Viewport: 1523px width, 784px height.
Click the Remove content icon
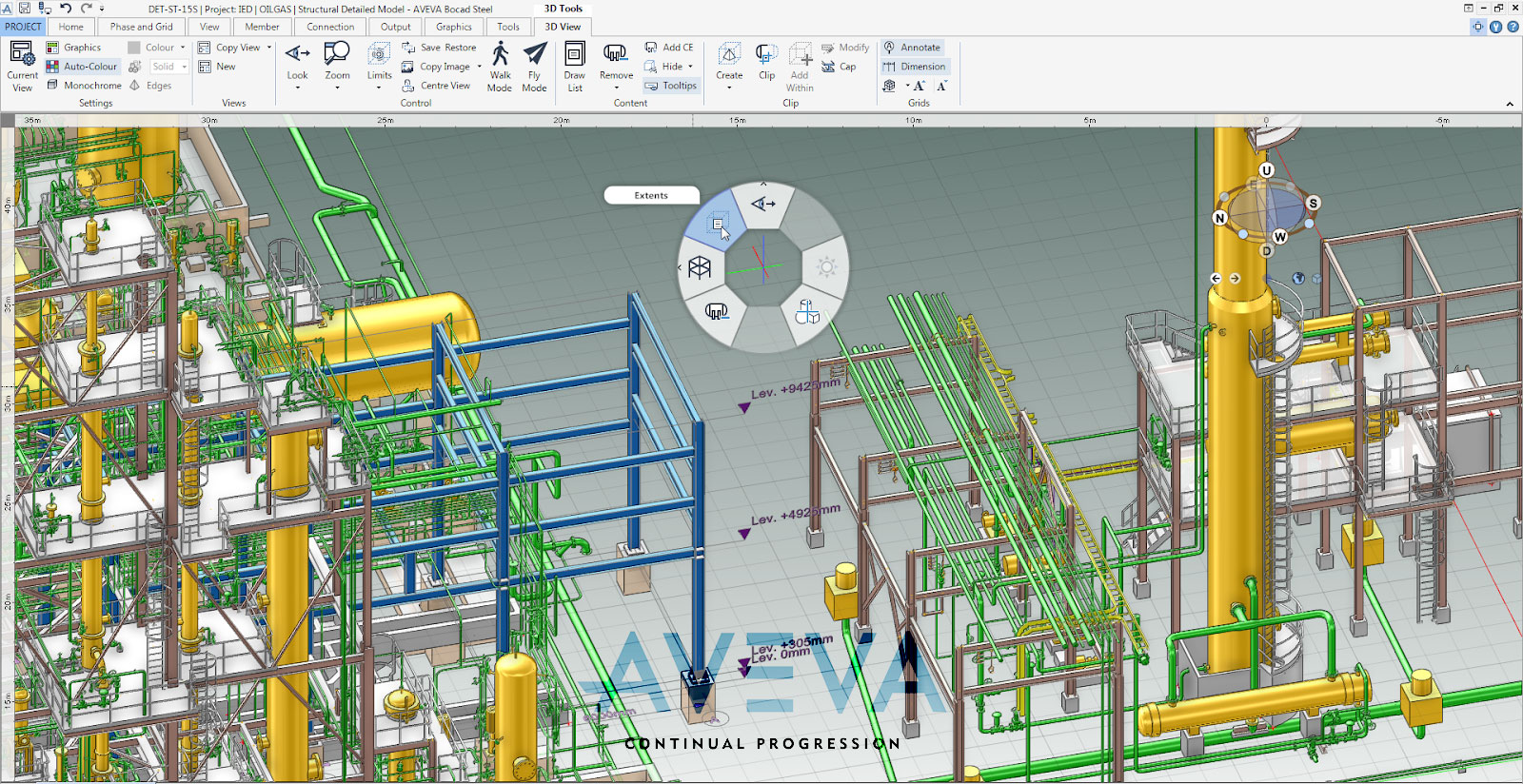point(616,53)
